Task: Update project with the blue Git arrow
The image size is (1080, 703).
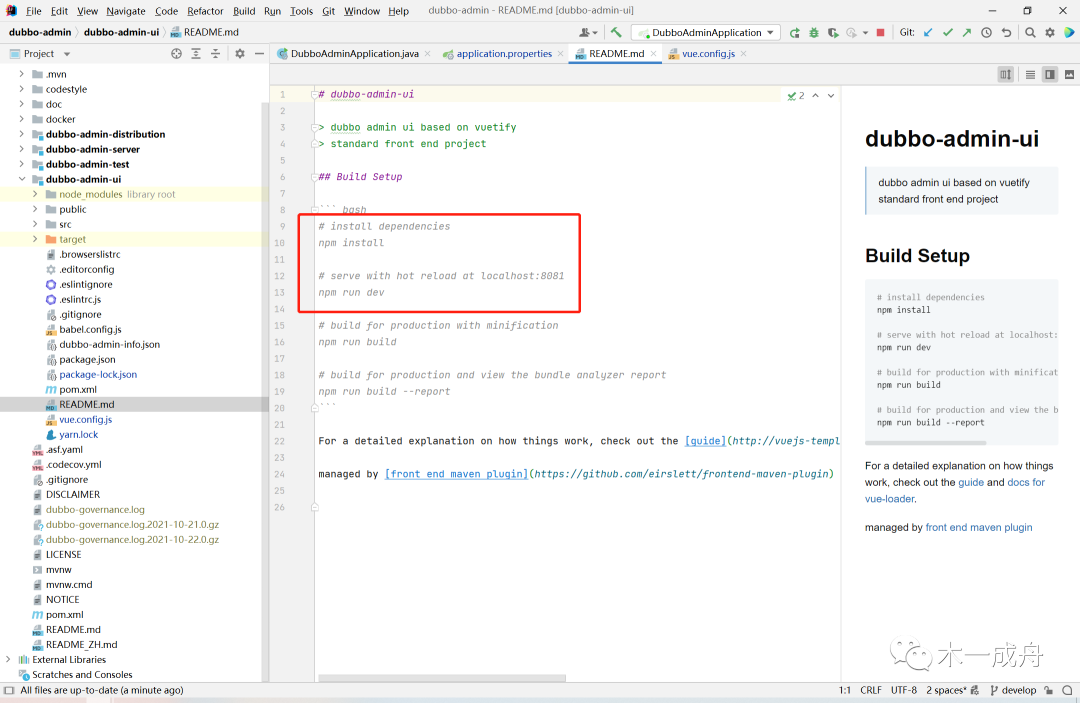Action: pos(928,32)
